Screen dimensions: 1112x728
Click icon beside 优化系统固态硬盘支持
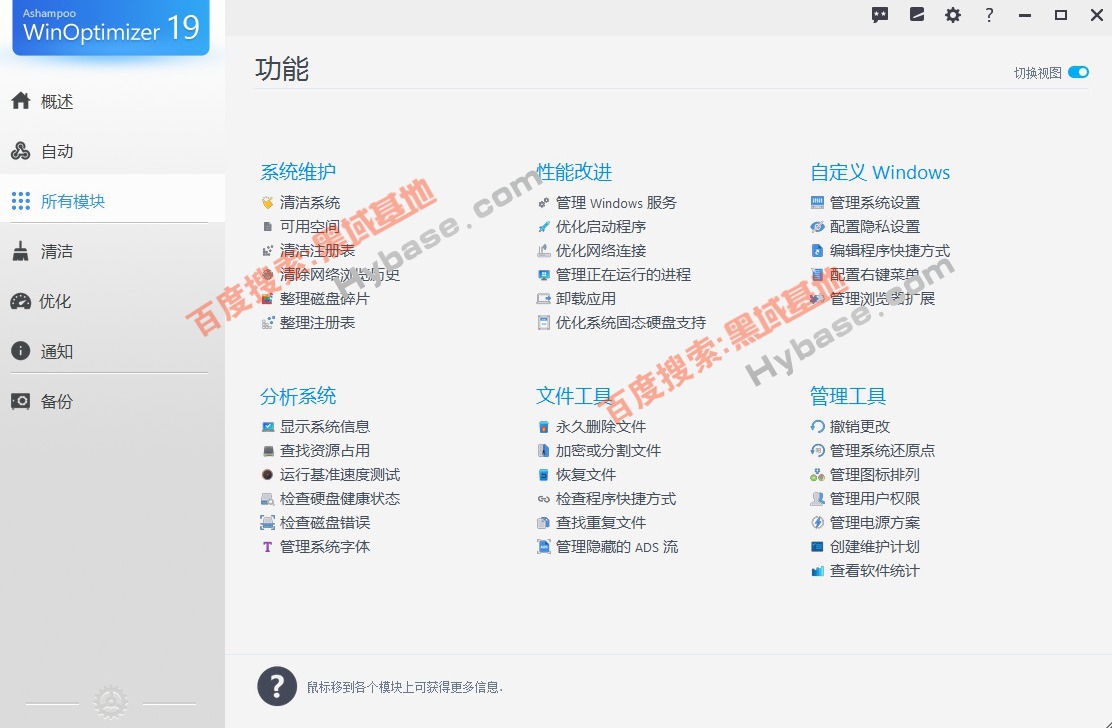(543, 323)
